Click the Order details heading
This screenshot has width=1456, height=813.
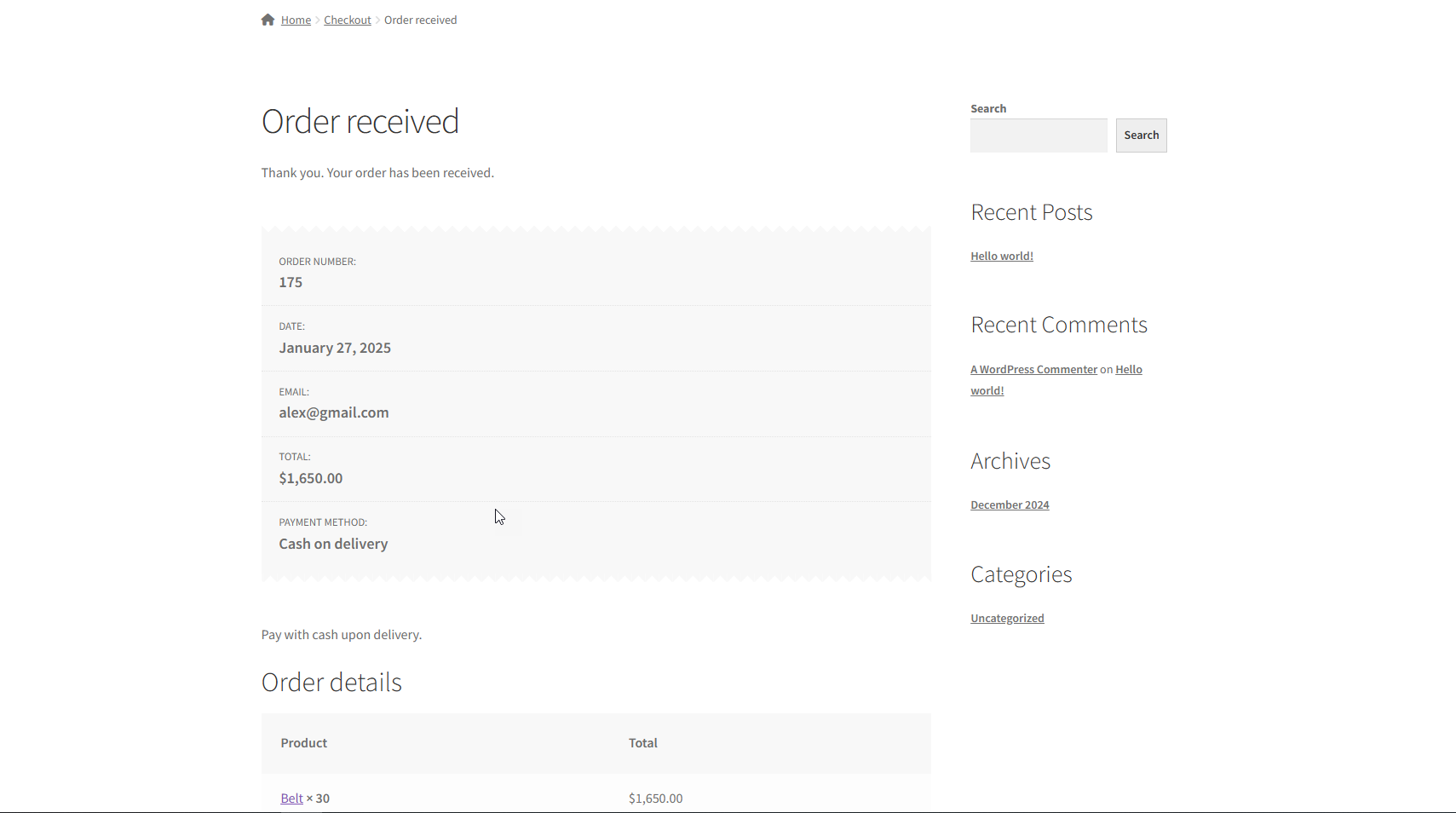(331, 683)
